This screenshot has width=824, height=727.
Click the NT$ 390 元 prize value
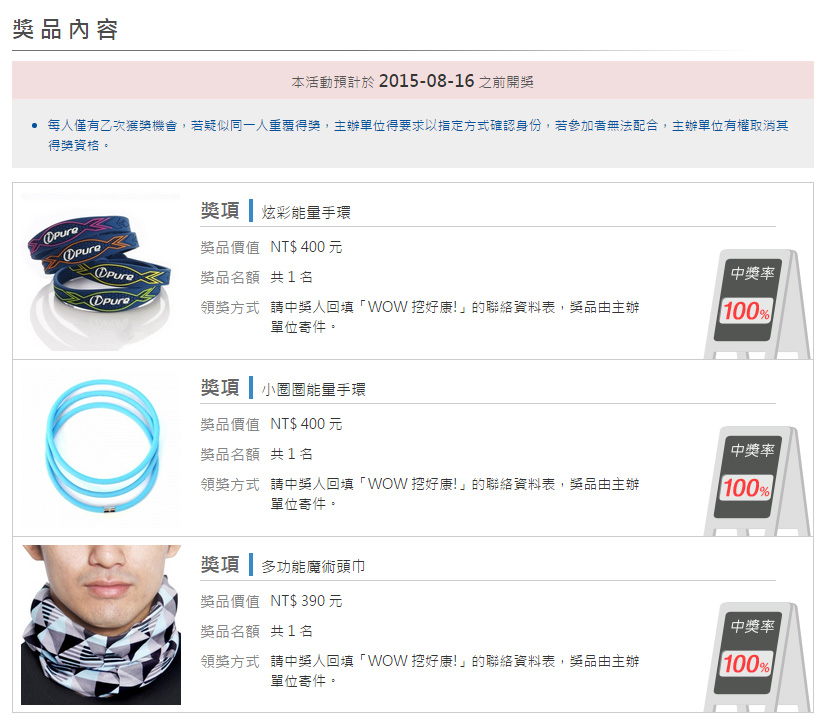(x=306, y=601)
